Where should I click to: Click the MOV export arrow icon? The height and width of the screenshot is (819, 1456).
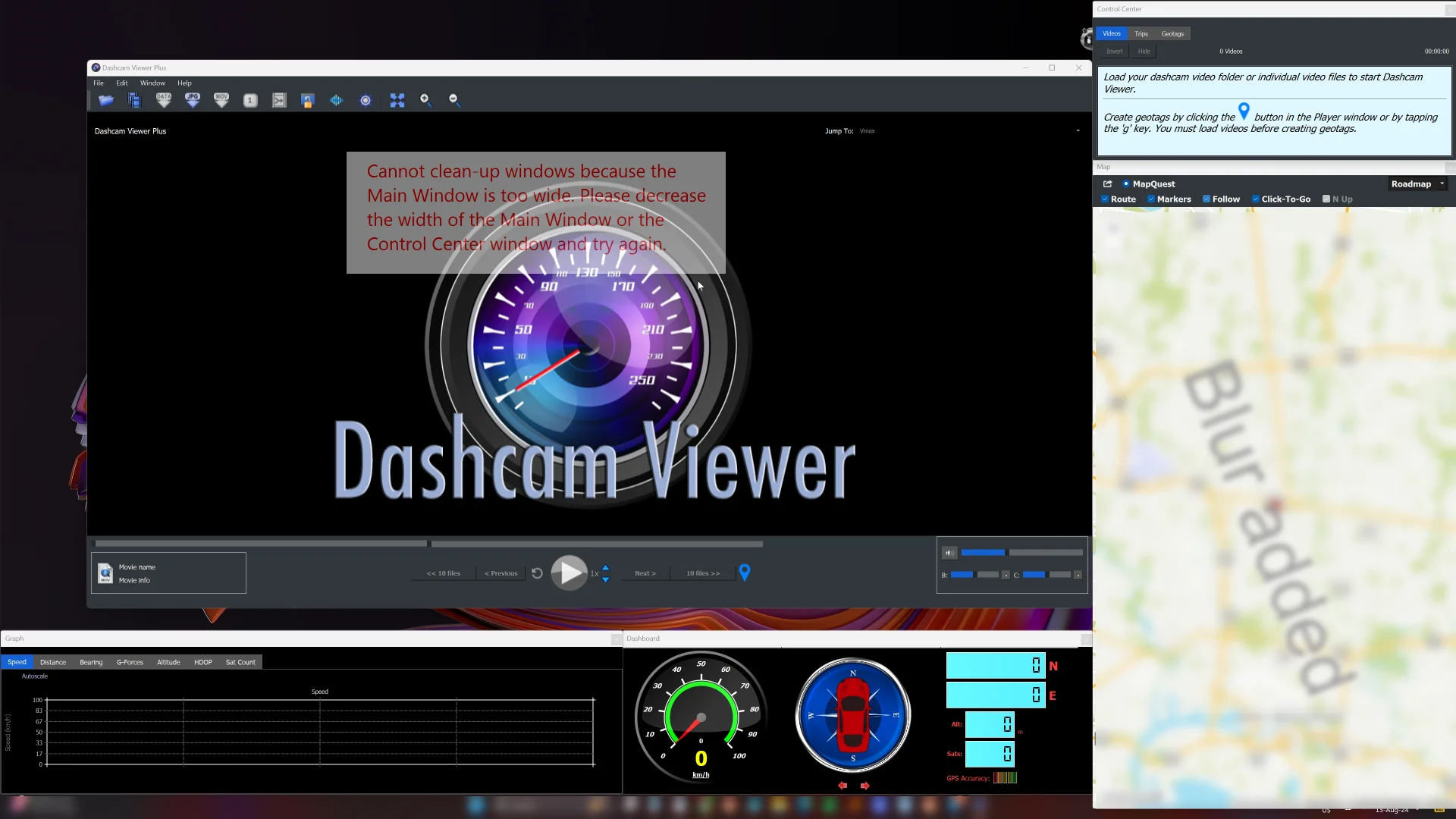(x=221, y=100)
